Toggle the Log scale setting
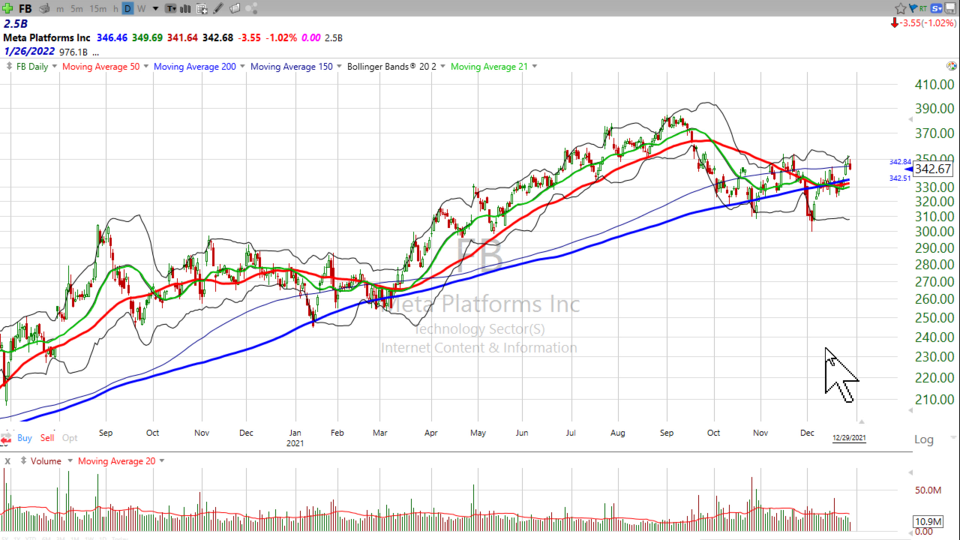960x540 pixels. 923,440
